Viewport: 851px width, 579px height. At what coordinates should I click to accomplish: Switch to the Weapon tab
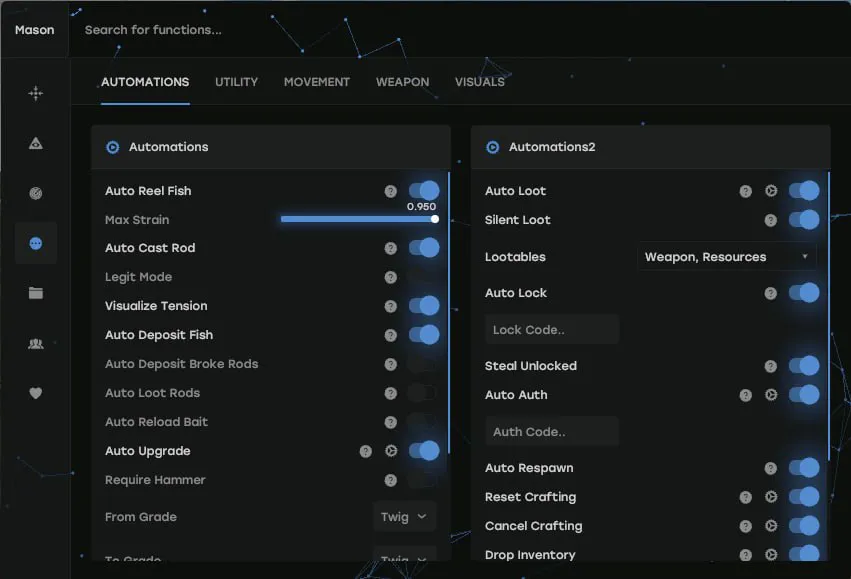tap(402, 82)
